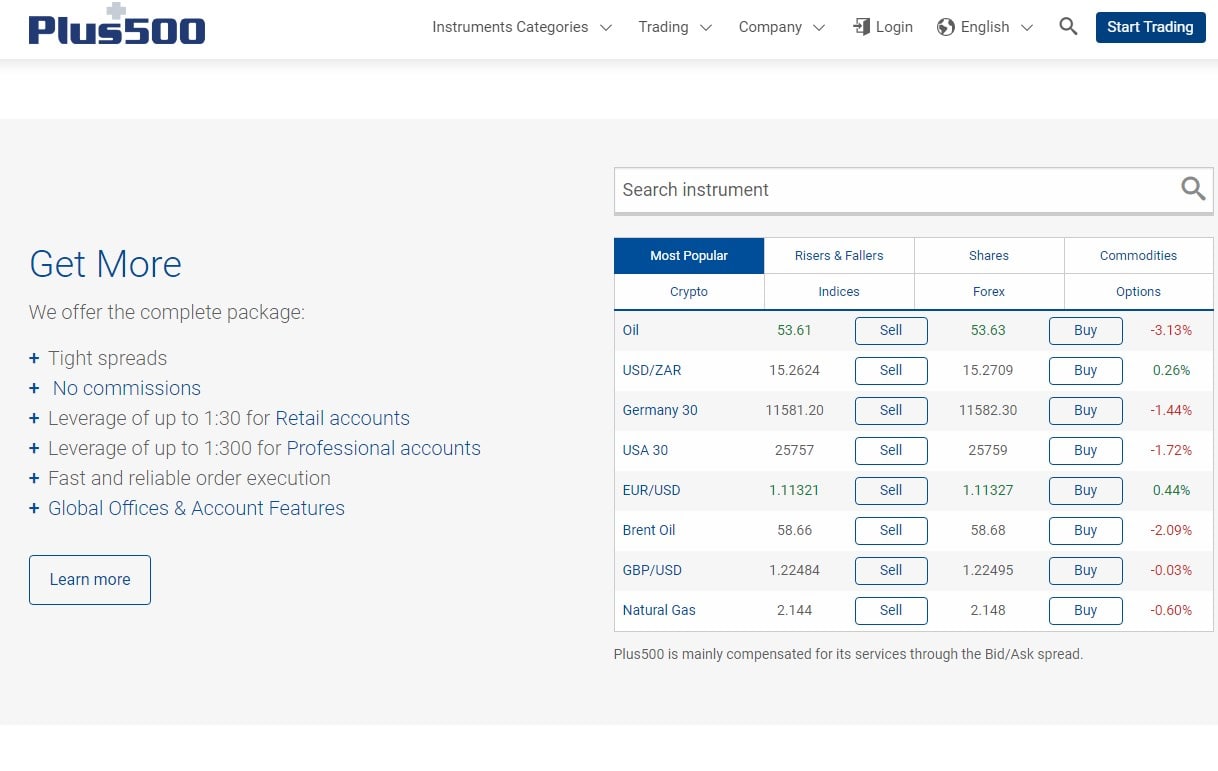Open the Retail accounts link
1218x771 pixels.
tap(343, 418)
